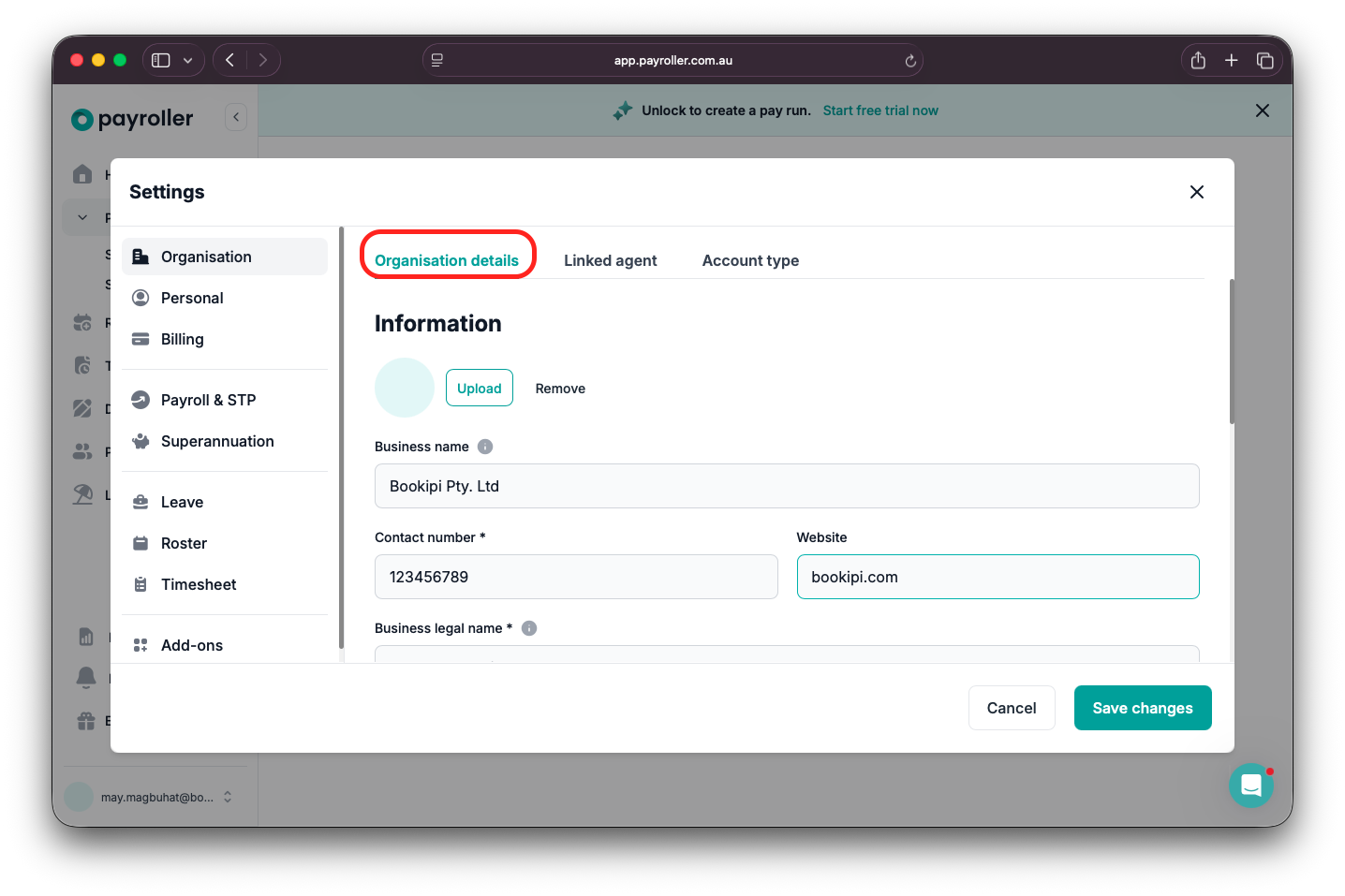The height and width of the screenshot is (896, 1345).
Task: Click the Safari share icon
Action: 1198,60
